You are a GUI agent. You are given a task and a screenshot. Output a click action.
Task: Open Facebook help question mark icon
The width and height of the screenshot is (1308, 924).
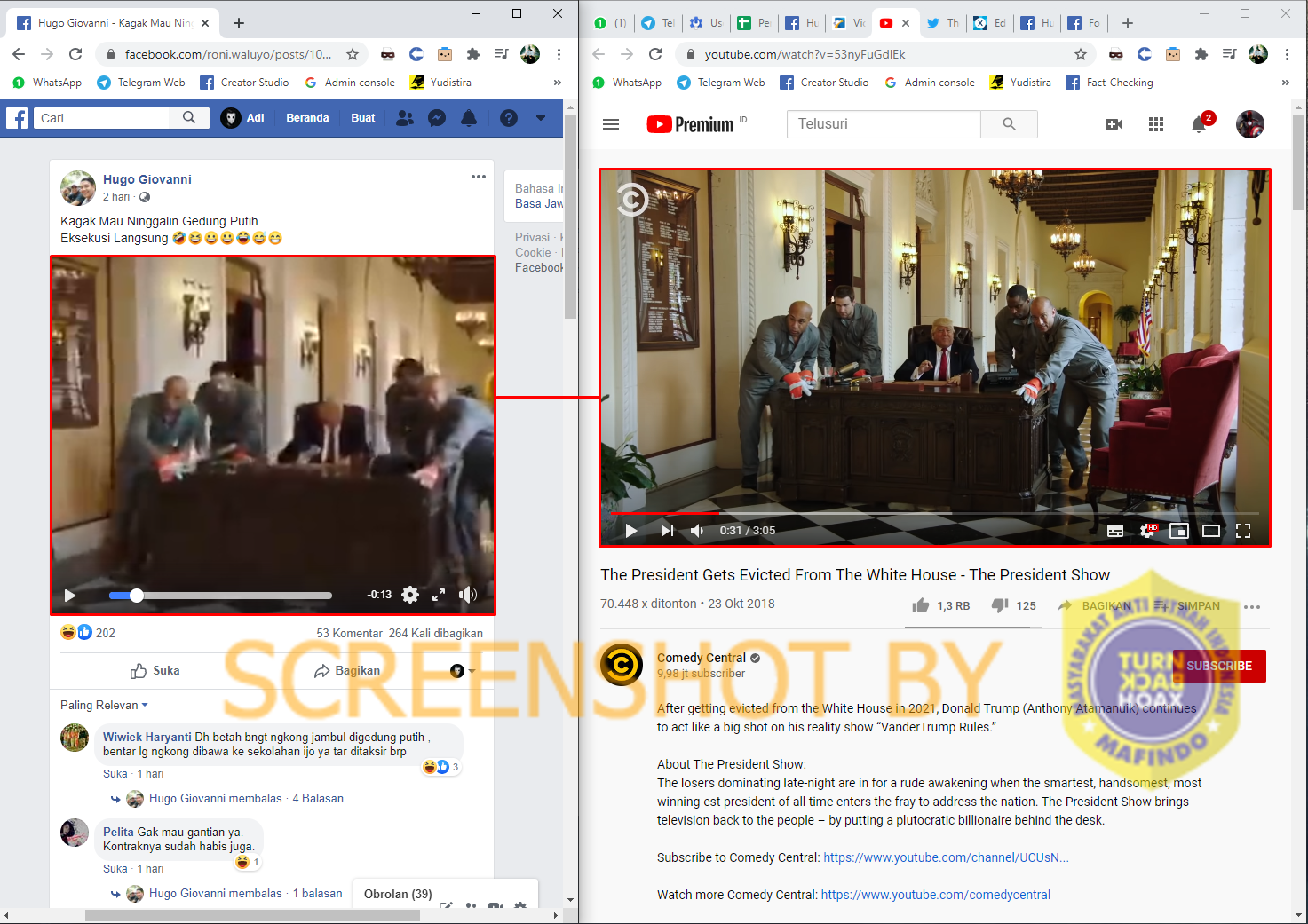[x=509, y=118]
